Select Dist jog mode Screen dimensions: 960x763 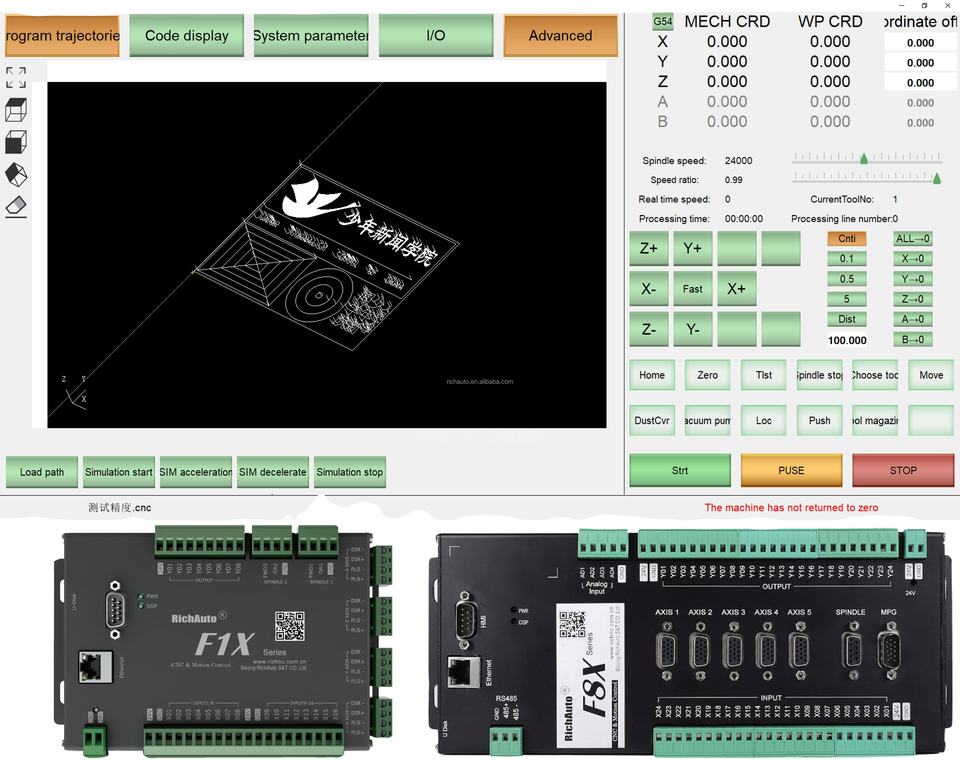[x=847, y=318]
